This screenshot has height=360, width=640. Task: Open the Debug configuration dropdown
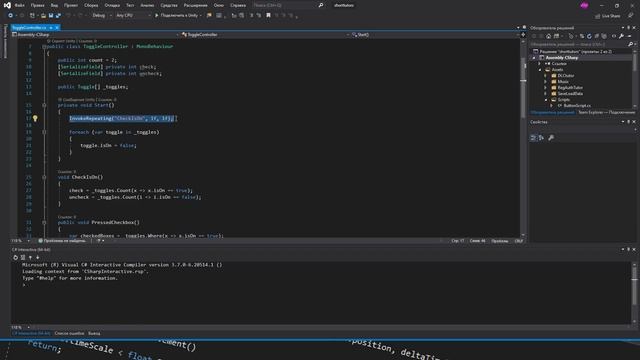tap(102, 16)
